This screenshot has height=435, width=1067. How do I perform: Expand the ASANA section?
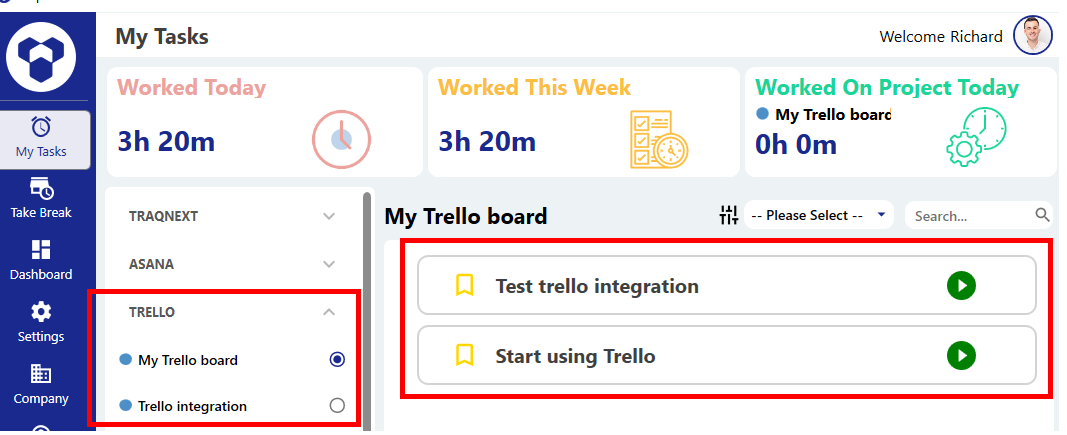click(329, 264)
